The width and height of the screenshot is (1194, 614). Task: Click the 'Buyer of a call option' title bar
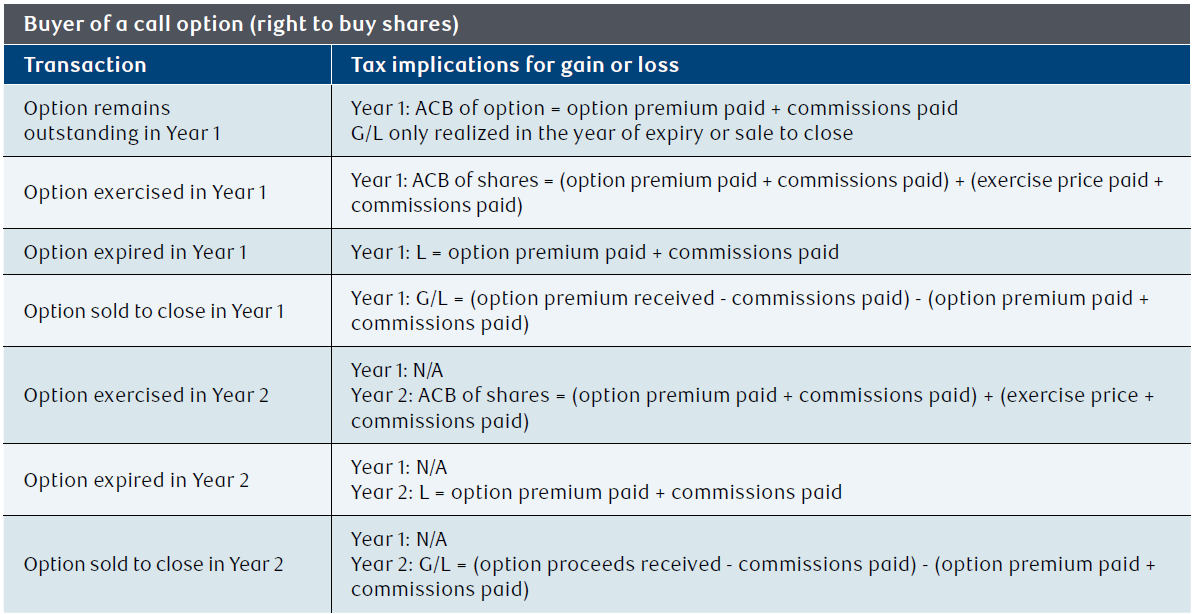(597, 24)
